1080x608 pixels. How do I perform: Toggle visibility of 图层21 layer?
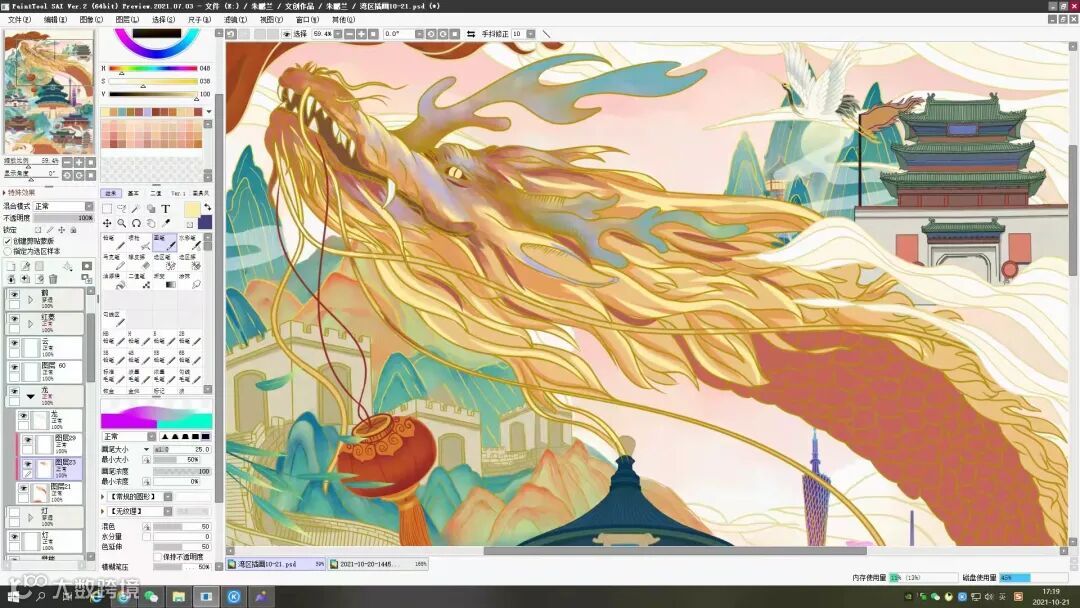click(x=23, y=489)
